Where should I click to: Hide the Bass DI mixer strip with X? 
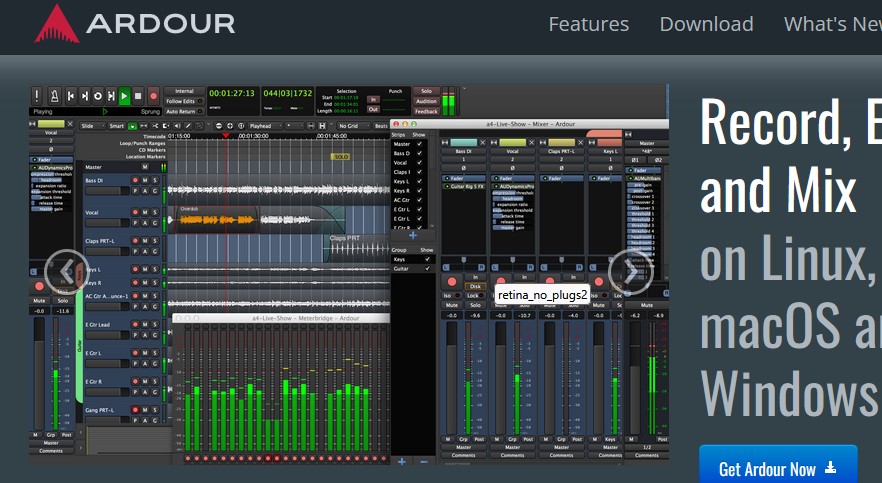pyautogui.click(x=482, y=143)
